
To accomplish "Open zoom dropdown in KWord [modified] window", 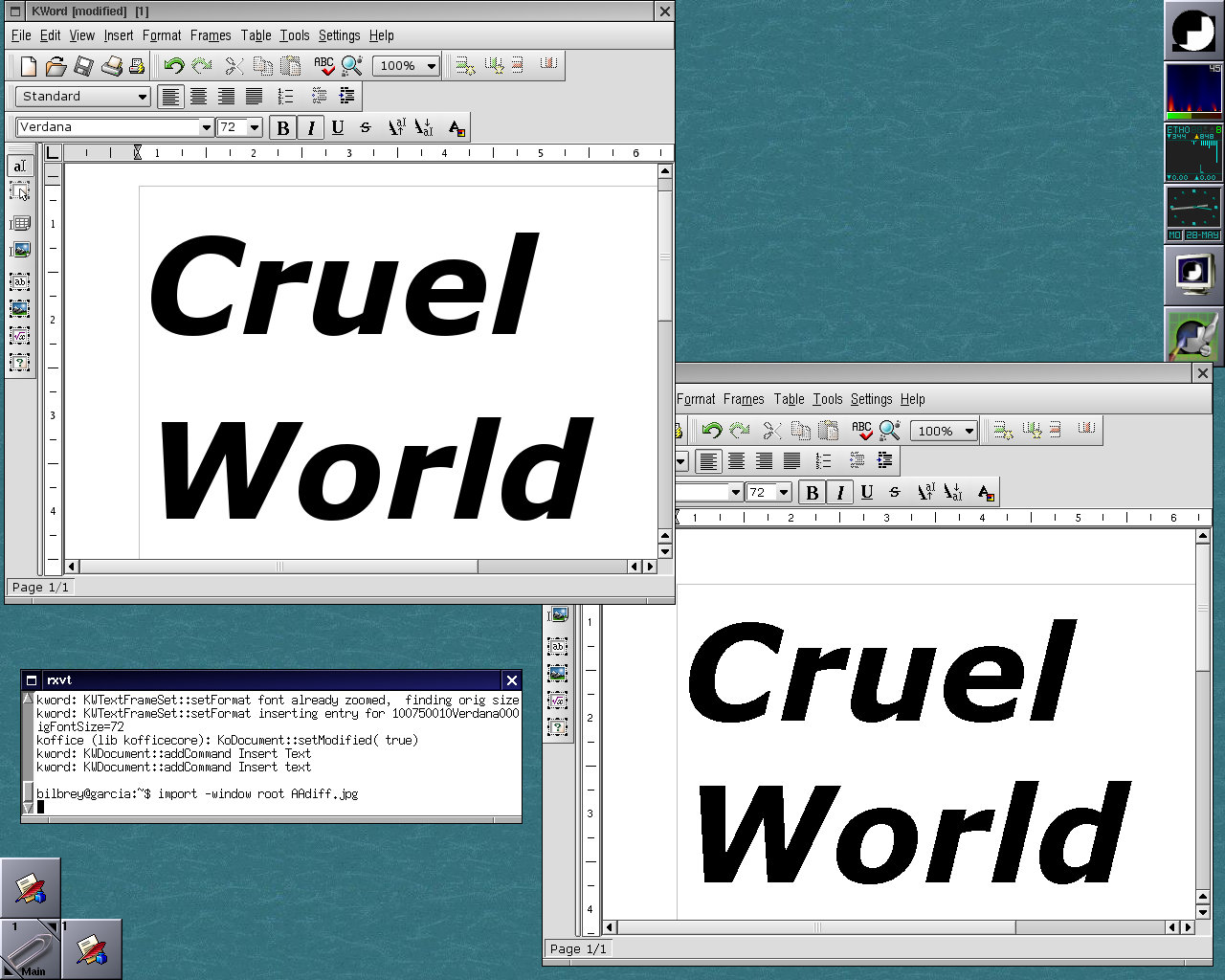I will click(432, 66).
